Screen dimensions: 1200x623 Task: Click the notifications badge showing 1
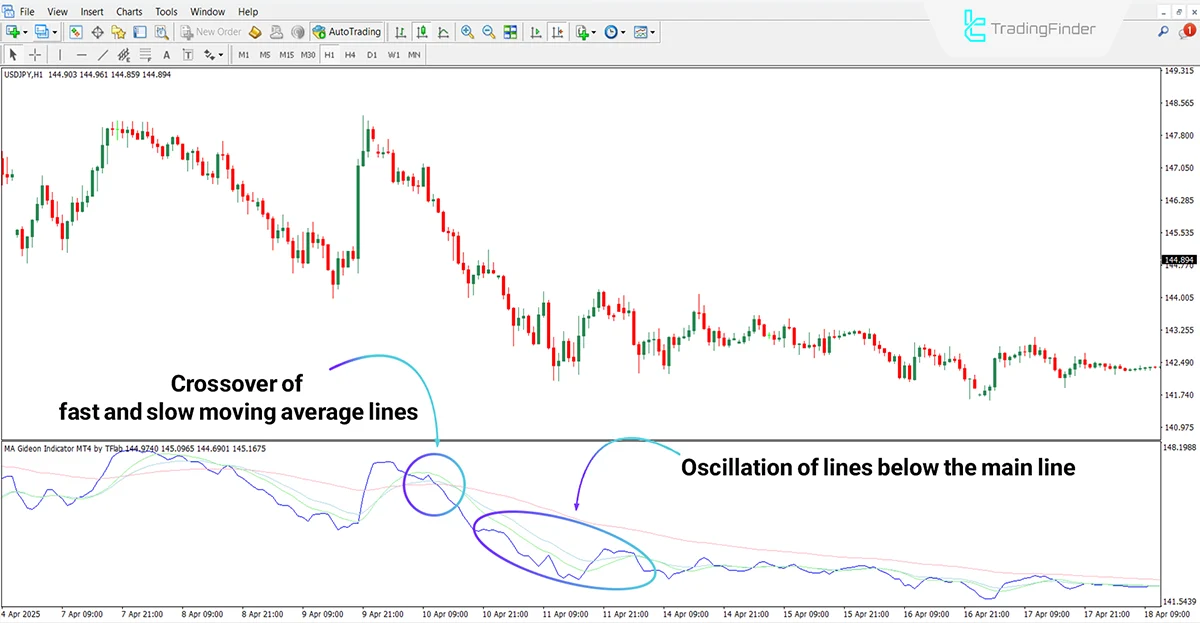(1189, 31)
